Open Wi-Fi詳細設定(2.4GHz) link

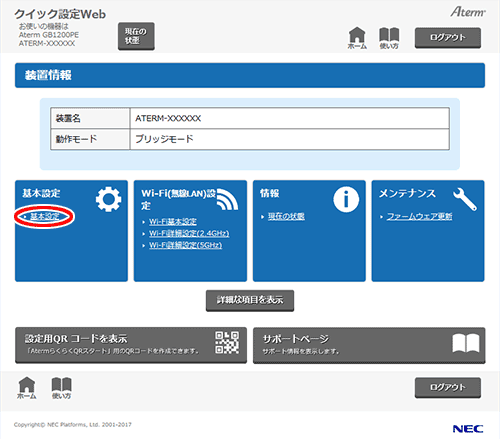(x=189, y=233)
